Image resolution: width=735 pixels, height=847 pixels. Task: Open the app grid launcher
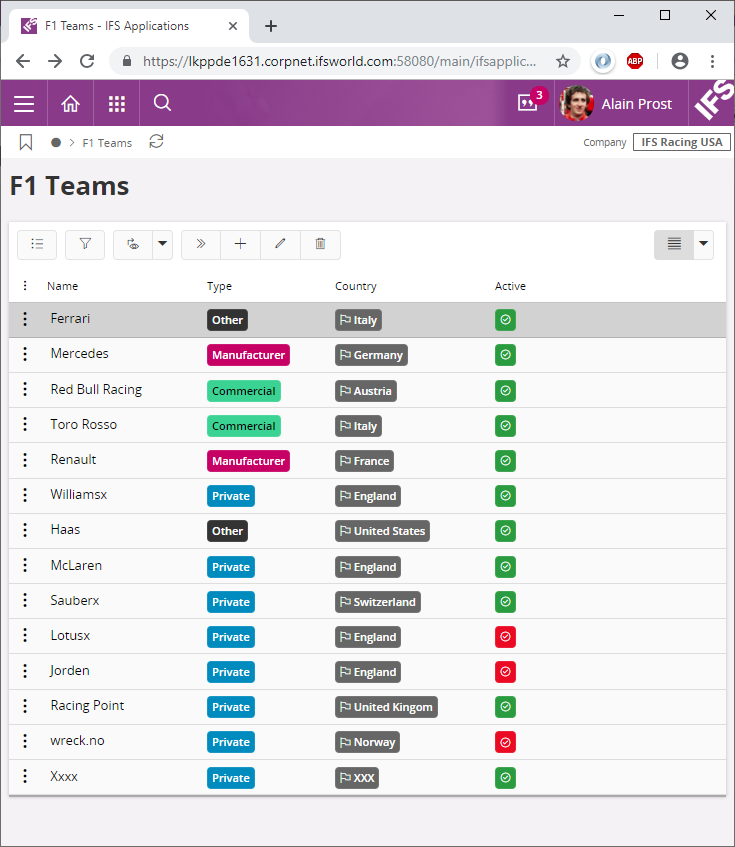click(117, 104)
